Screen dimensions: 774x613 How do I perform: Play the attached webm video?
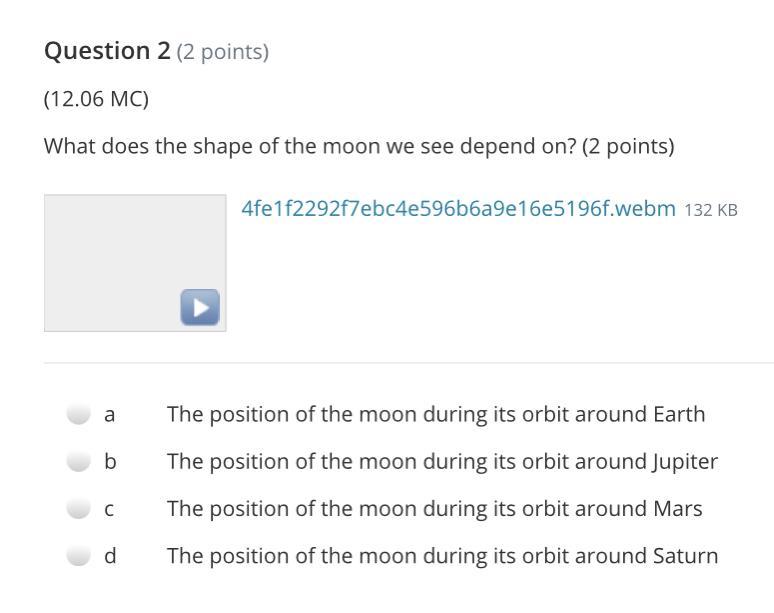pos(200,307)
